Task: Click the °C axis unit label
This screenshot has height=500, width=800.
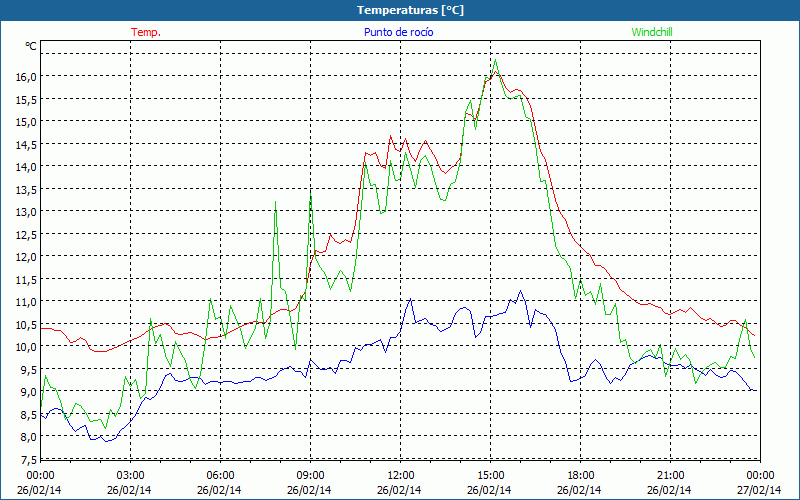Action: tap(31, 46)
